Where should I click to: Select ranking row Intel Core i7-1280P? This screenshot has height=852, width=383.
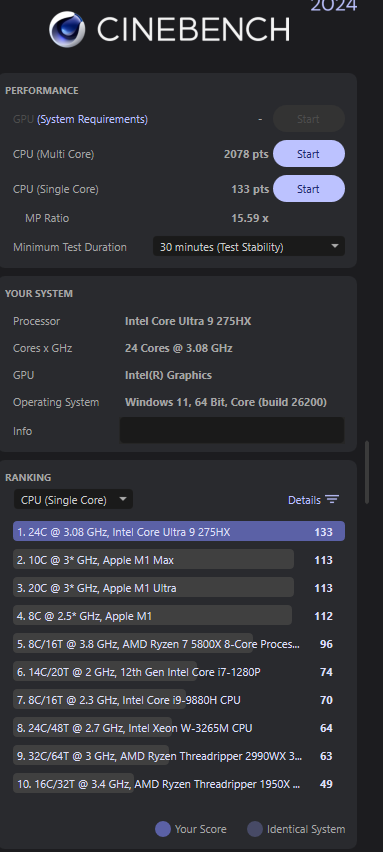(179, 672)
